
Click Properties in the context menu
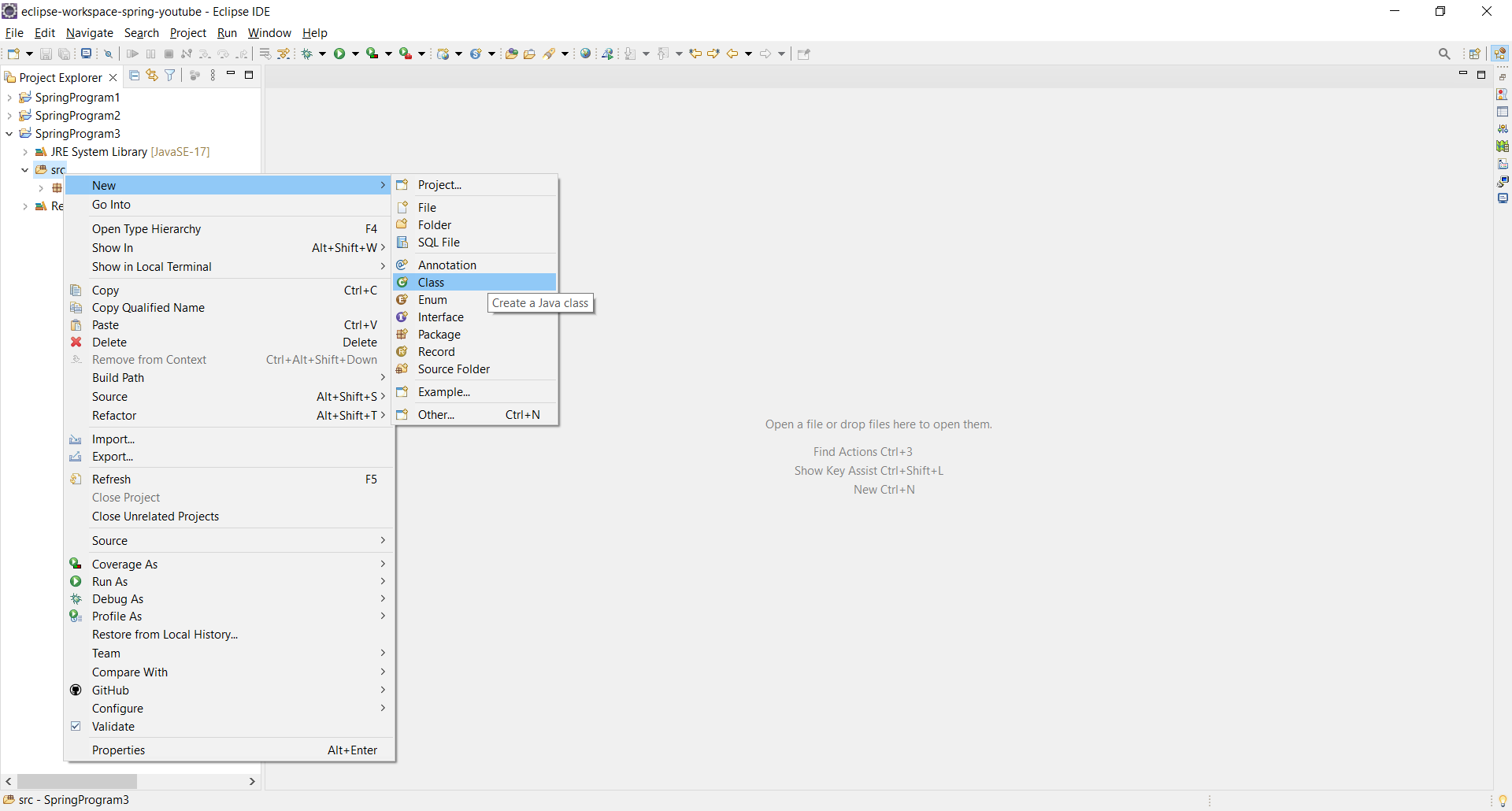pyautogui.click(x=228, y=750)
